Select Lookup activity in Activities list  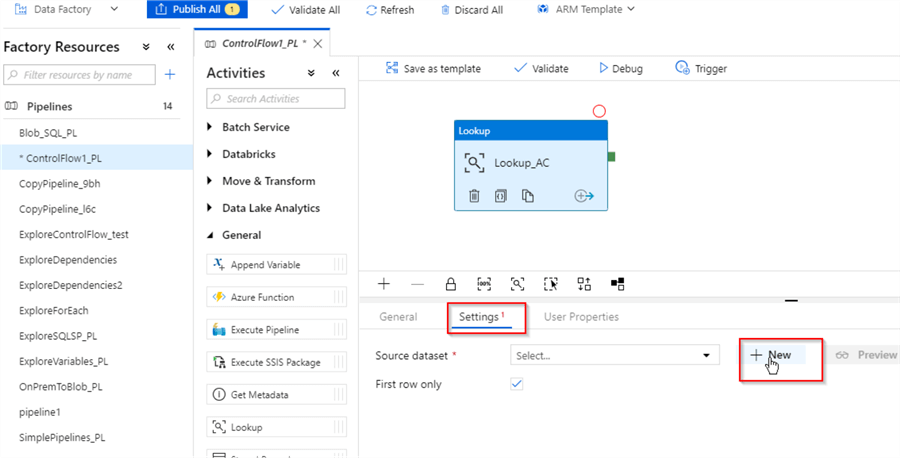pyautogui.click(x=277, y=428)
